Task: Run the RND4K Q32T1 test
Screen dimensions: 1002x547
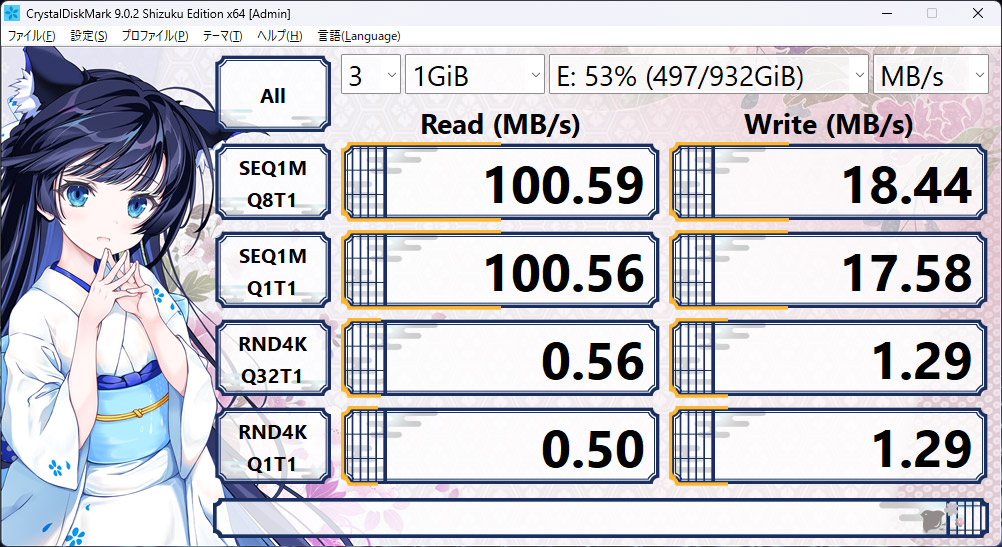Action: [273, 359]
